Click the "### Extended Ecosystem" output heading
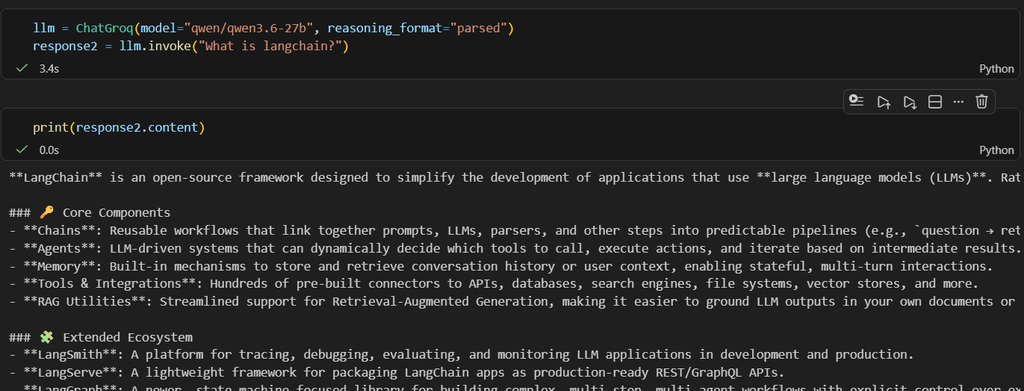Screen dimensions: 1024x391 [x=101, y=337]
